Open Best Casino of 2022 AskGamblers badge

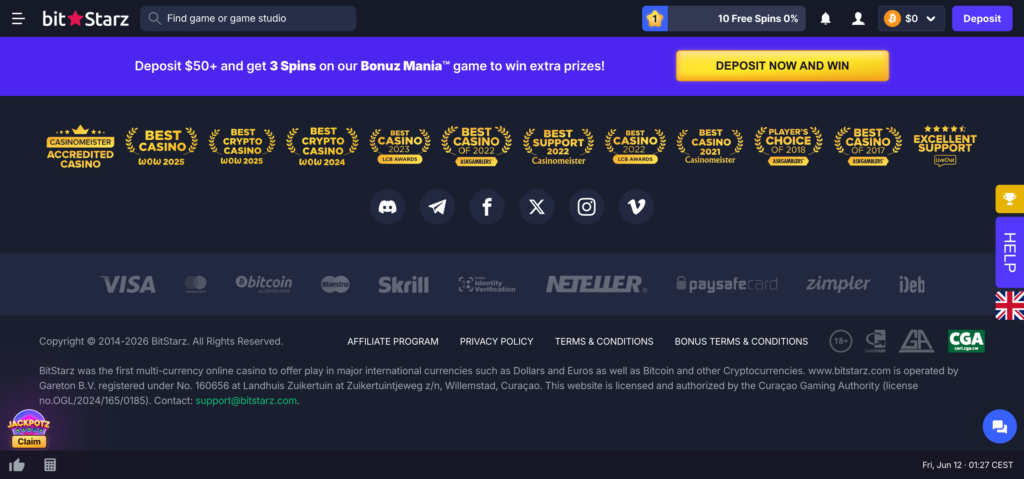[x=476, y=146]
